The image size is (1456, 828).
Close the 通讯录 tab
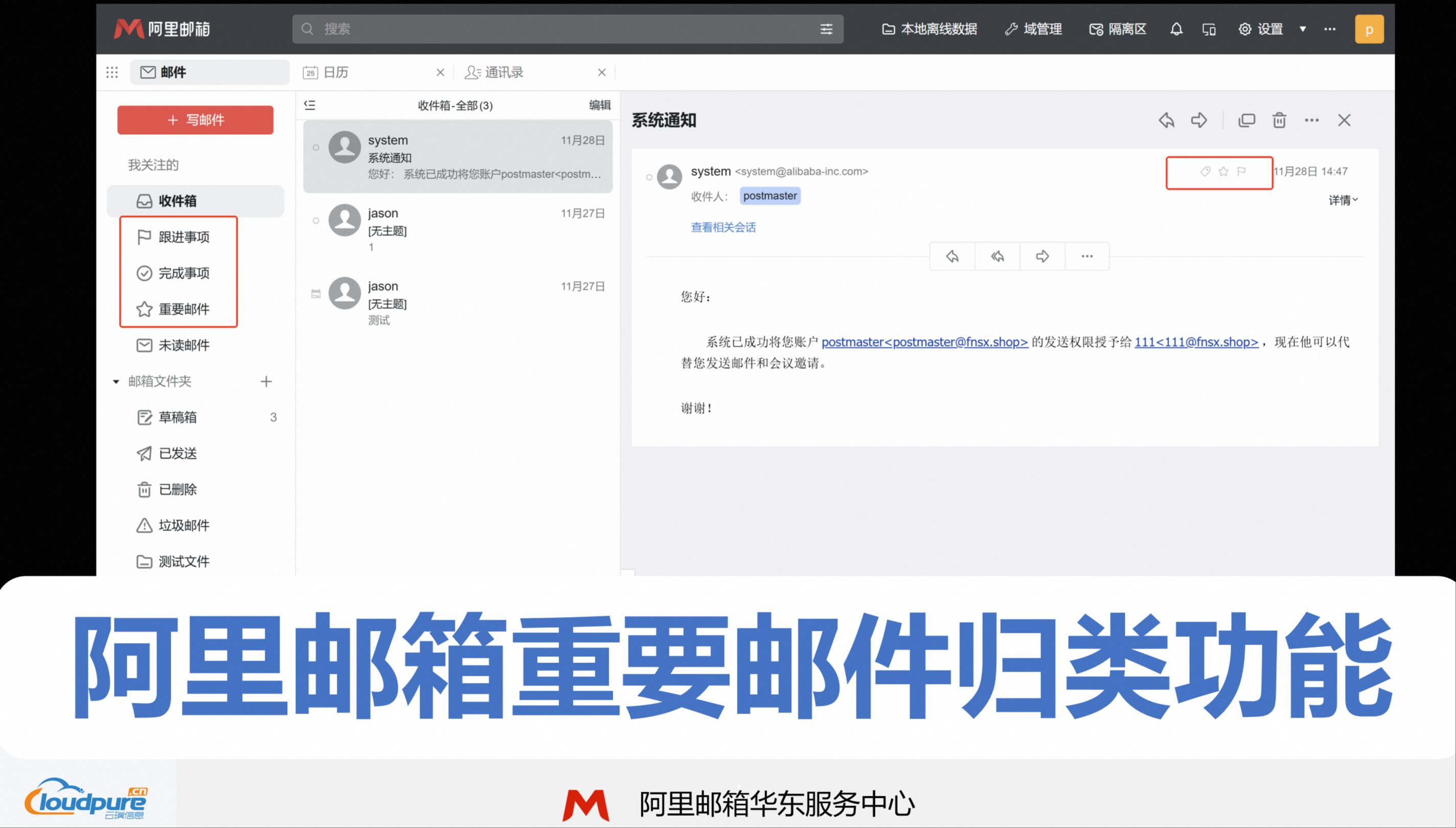tap(602, 72)
